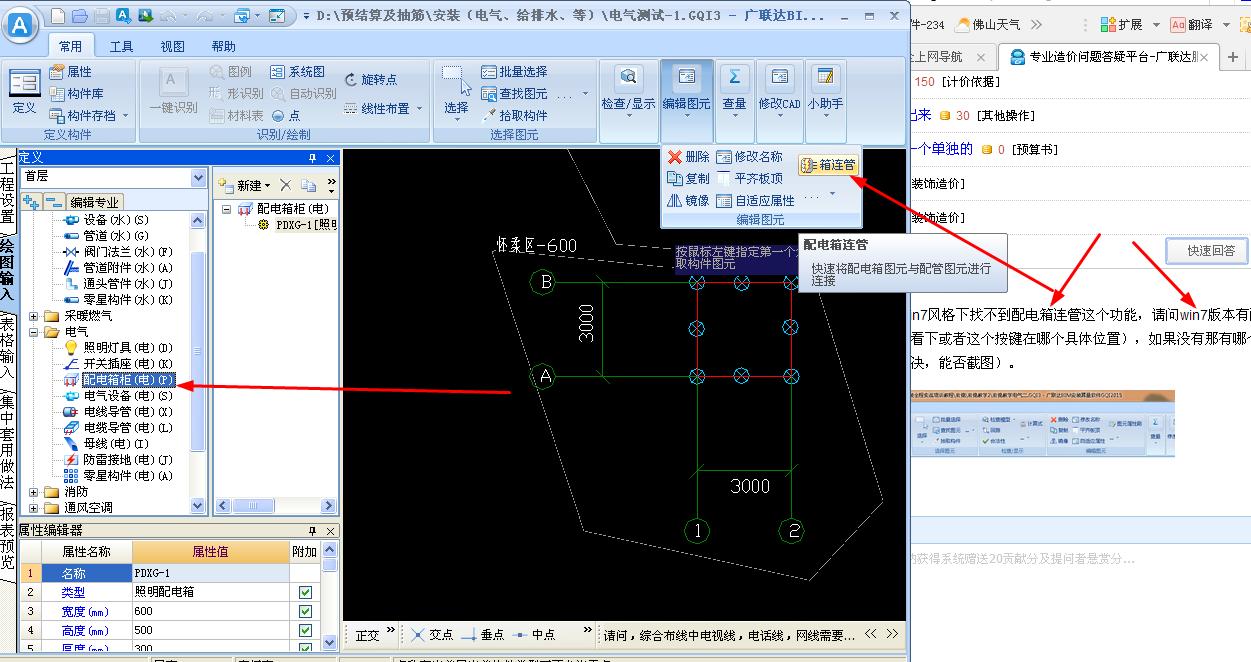
Task: Click the New file icon in quick toolbar
Action: (x=57, y=16)
